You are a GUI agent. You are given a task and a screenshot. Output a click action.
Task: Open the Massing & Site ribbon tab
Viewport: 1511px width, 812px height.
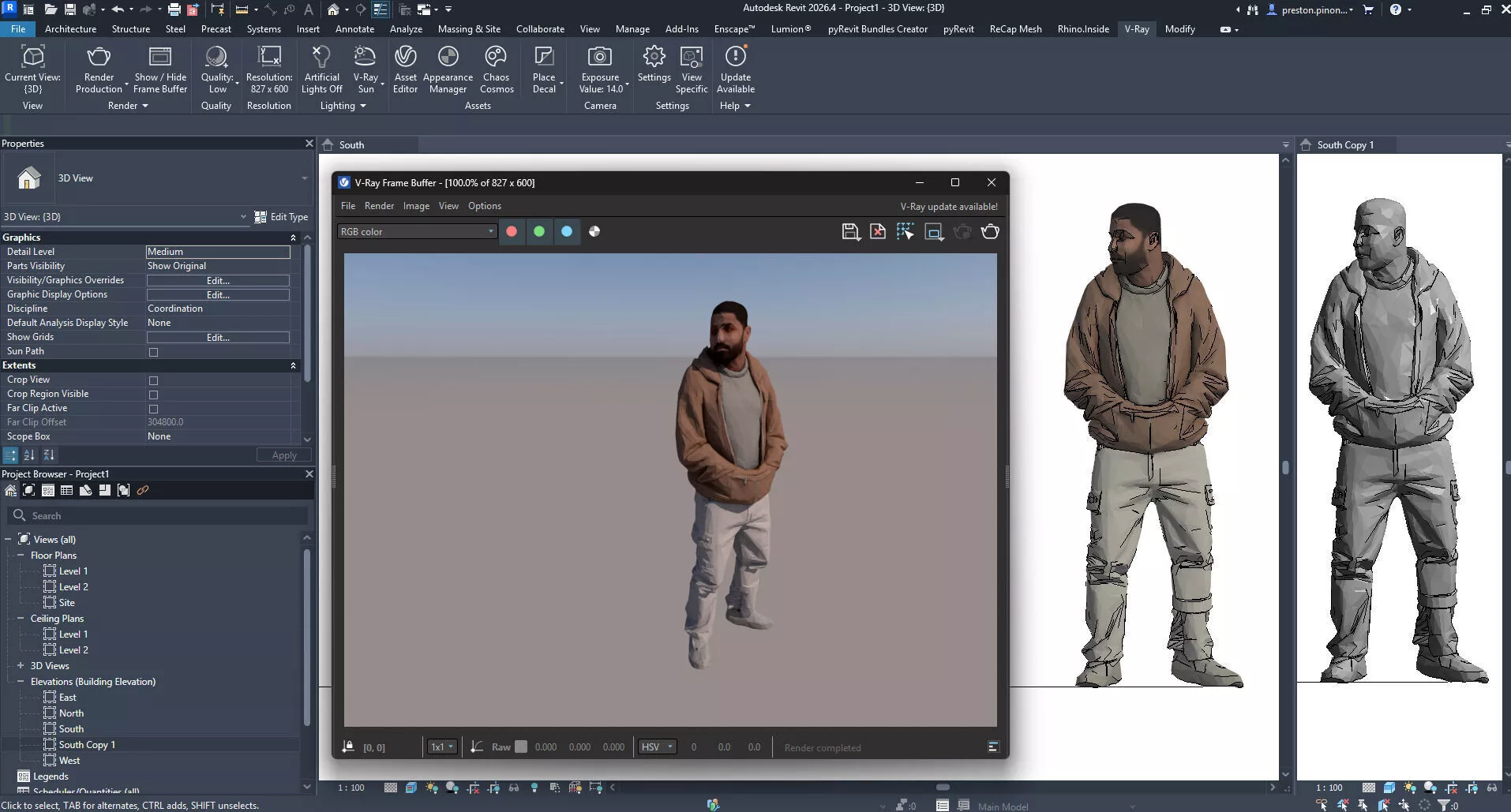pos(469,29)
